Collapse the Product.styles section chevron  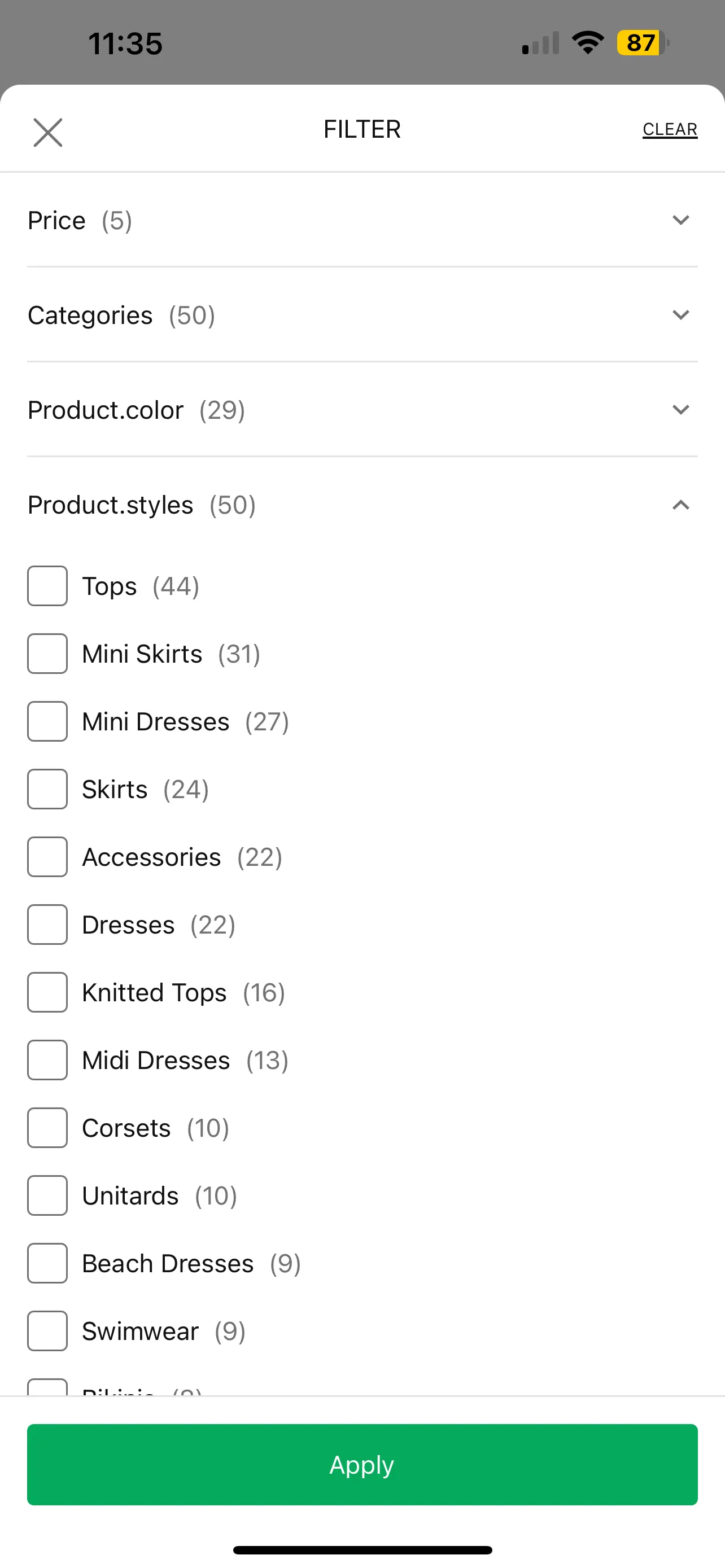click(x=680, y=505)
